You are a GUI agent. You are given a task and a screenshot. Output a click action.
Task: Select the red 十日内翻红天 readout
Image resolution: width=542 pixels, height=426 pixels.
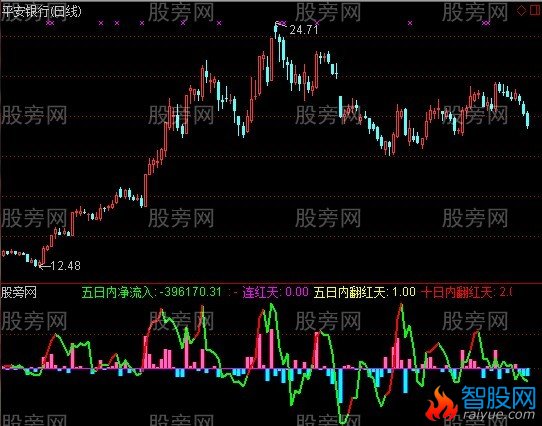466,292
